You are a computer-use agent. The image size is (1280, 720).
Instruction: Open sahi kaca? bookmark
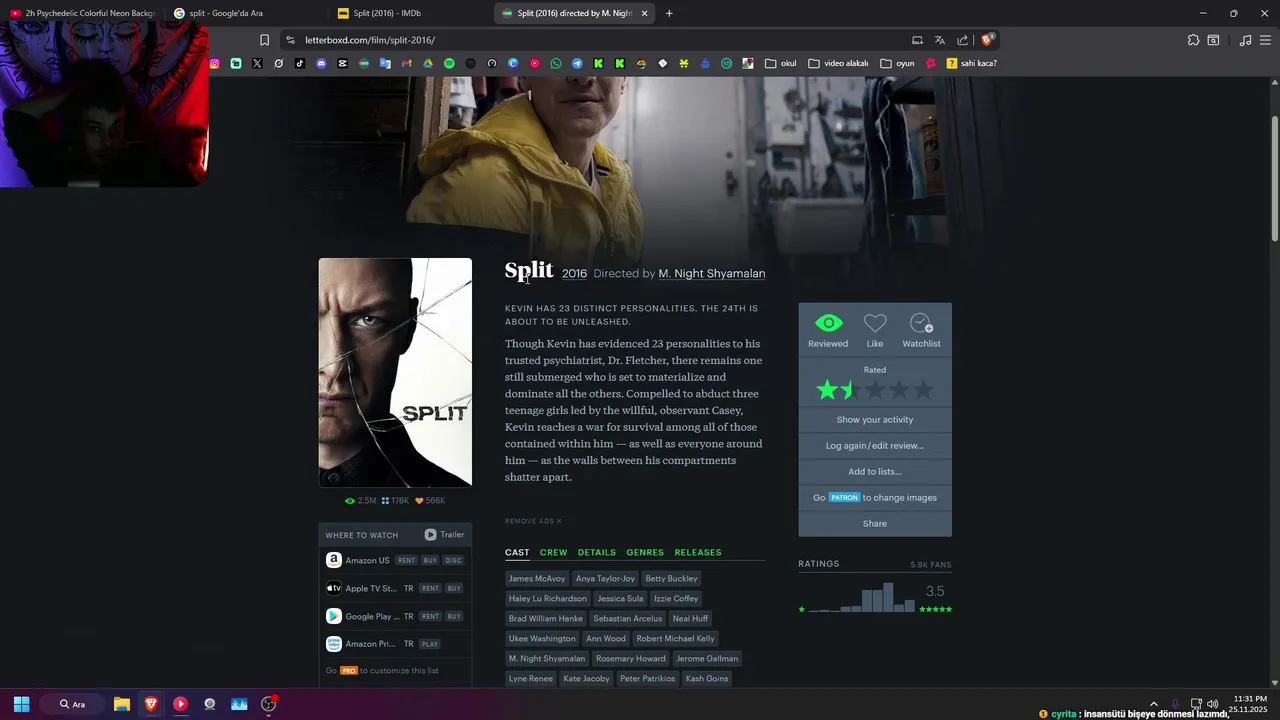pyautogui.click(x=971, y=63)
